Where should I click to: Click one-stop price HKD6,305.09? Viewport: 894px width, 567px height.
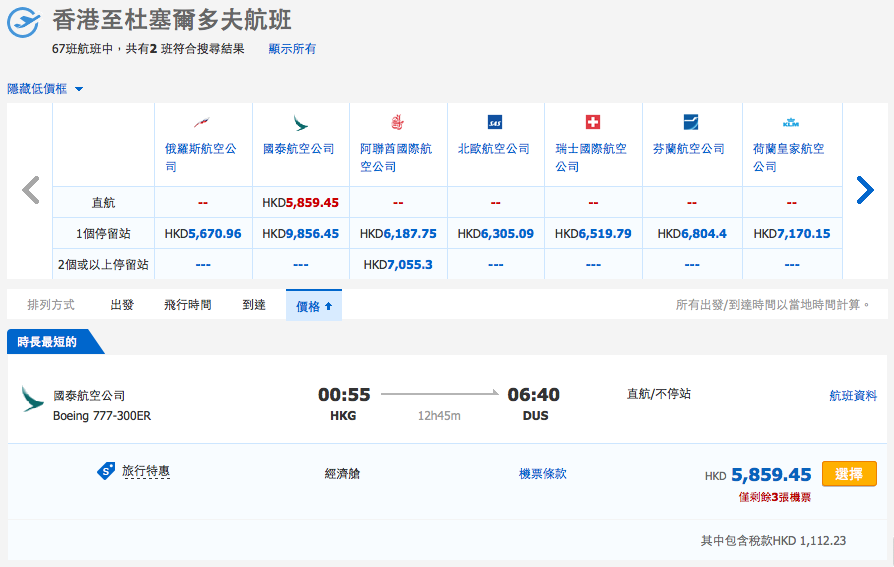point(495,233)
